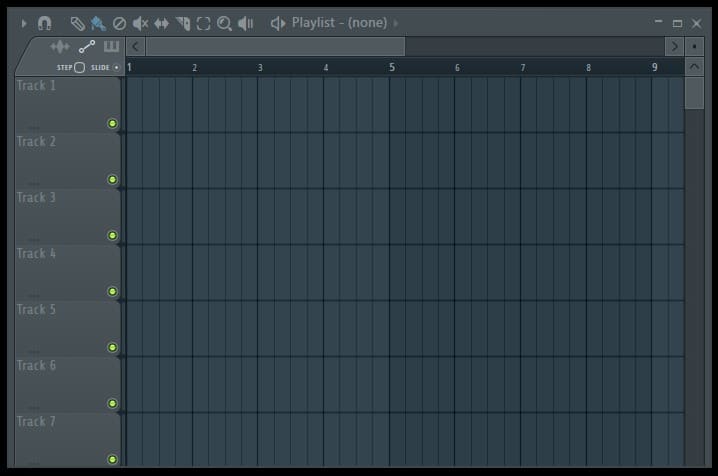
Task: Open the magnet snap settings
Action: click(44, 23)
